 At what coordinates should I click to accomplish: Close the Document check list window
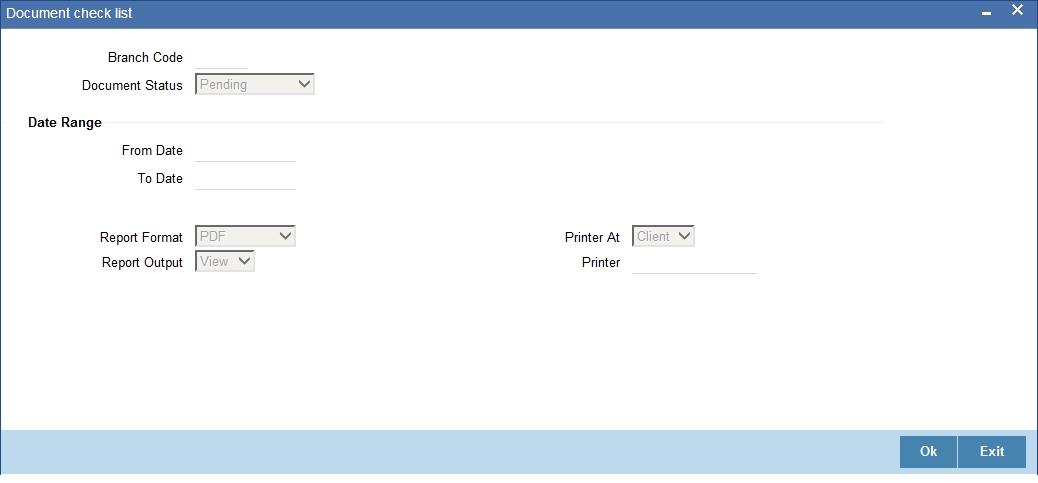tap(1017, 11)
